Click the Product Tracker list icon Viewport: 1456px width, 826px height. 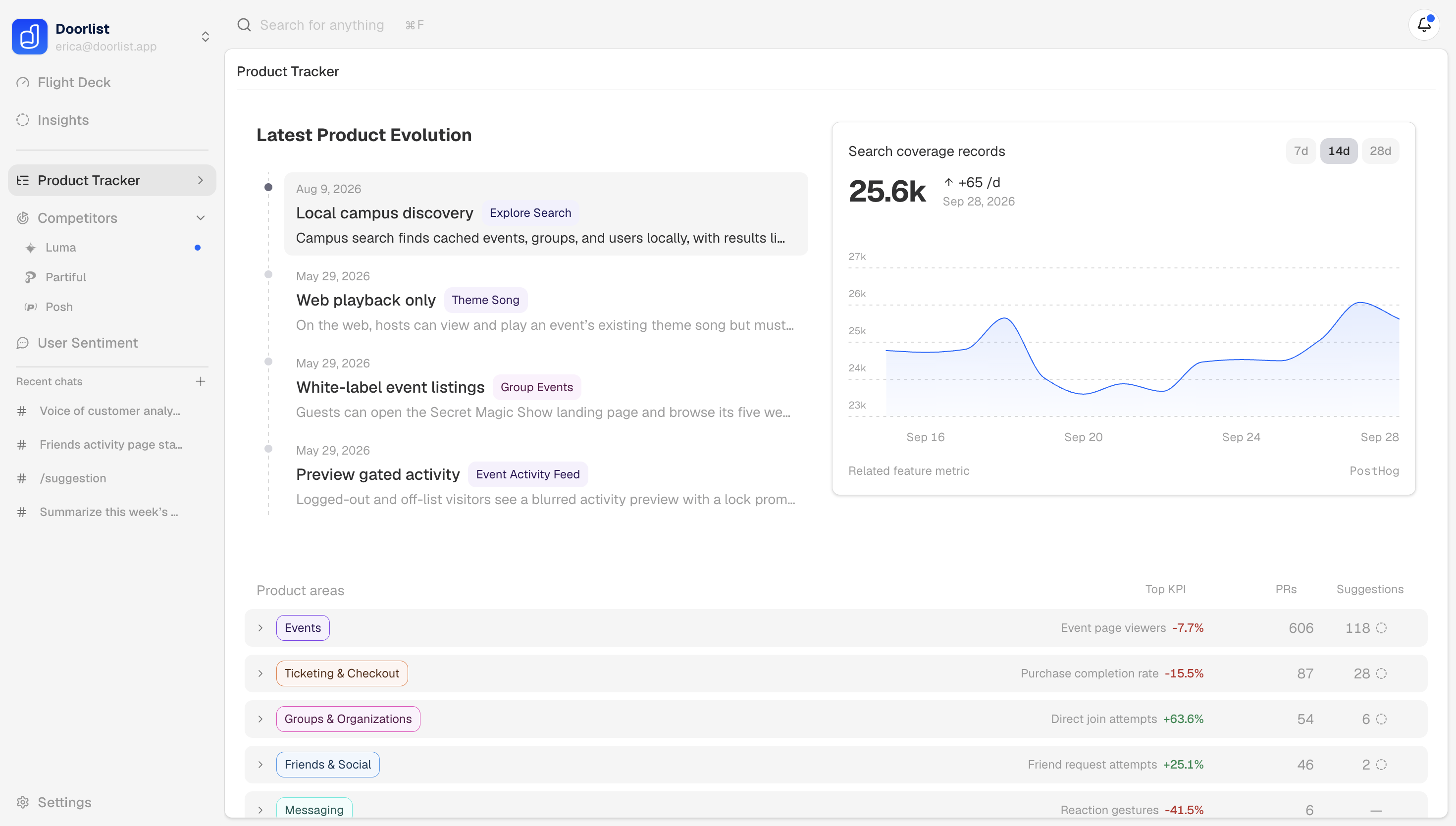click(23, 180)
